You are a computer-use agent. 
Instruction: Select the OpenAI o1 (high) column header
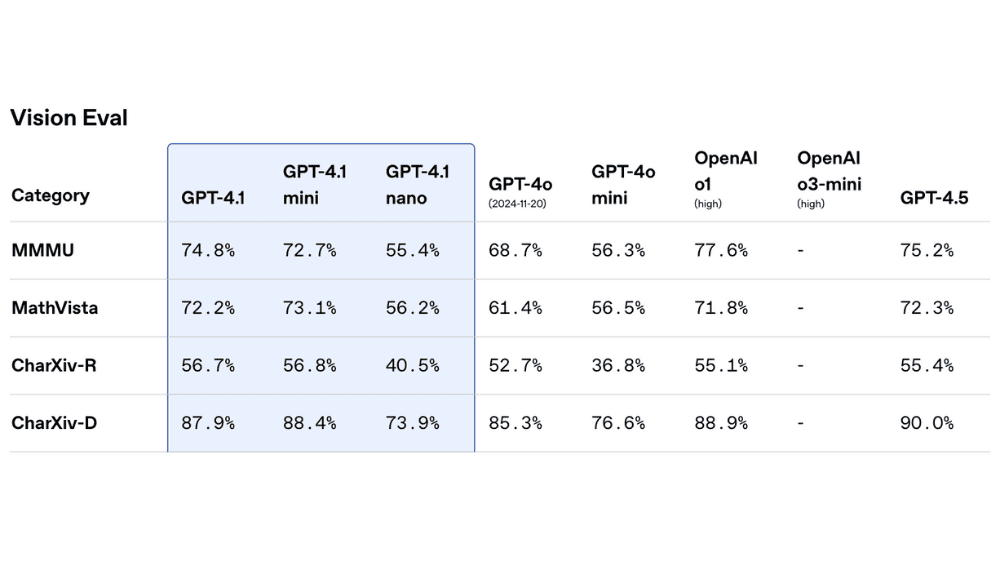pos(726,179)
